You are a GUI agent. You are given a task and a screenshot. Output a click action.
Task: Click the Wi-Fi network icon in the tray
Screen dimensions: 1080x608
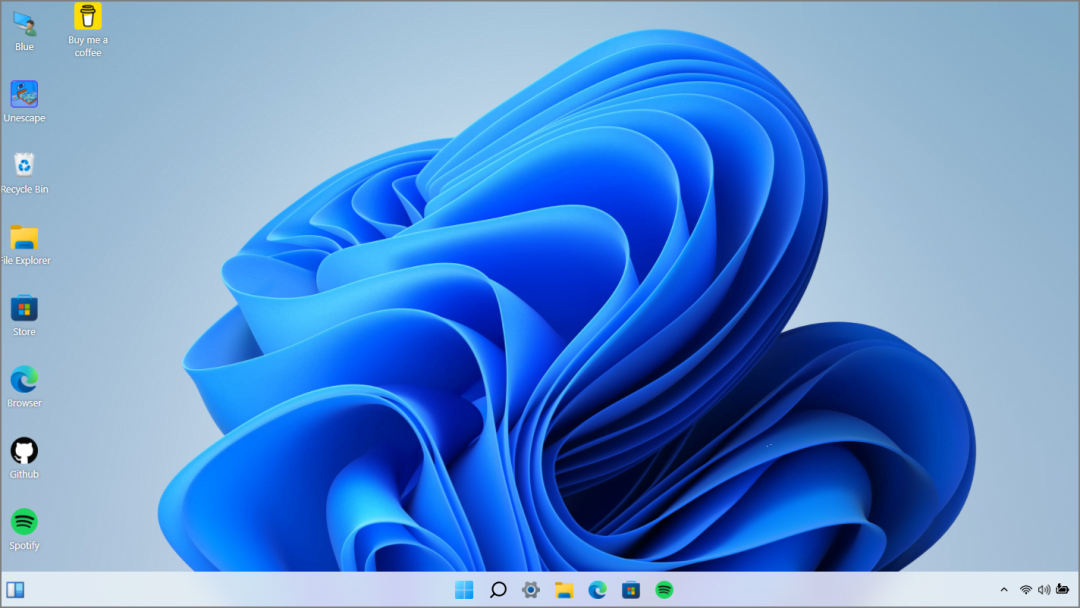[x=1026, y=590]
